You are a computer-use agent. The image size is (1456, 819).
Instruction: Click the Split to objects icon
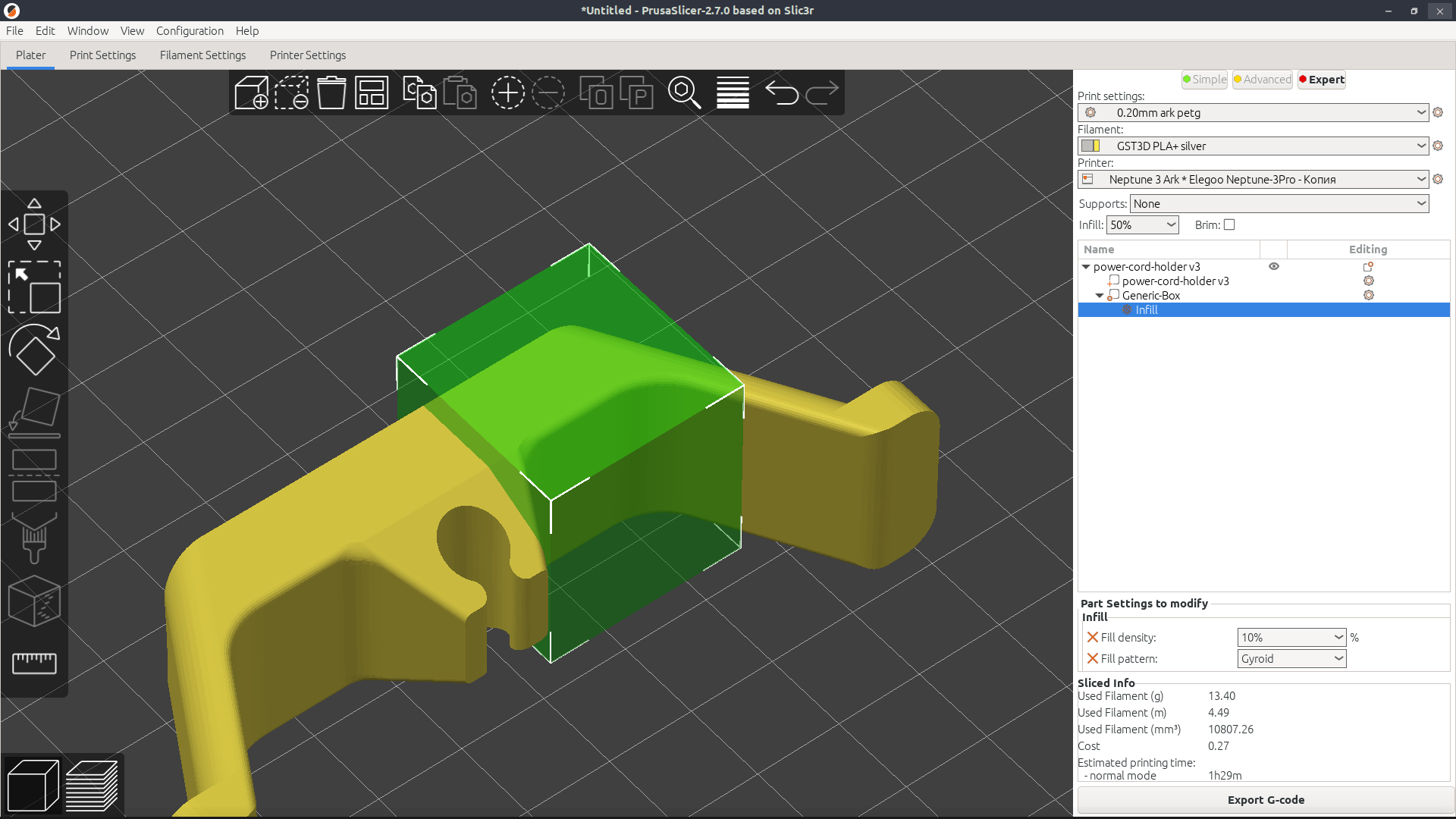point(596,93)
